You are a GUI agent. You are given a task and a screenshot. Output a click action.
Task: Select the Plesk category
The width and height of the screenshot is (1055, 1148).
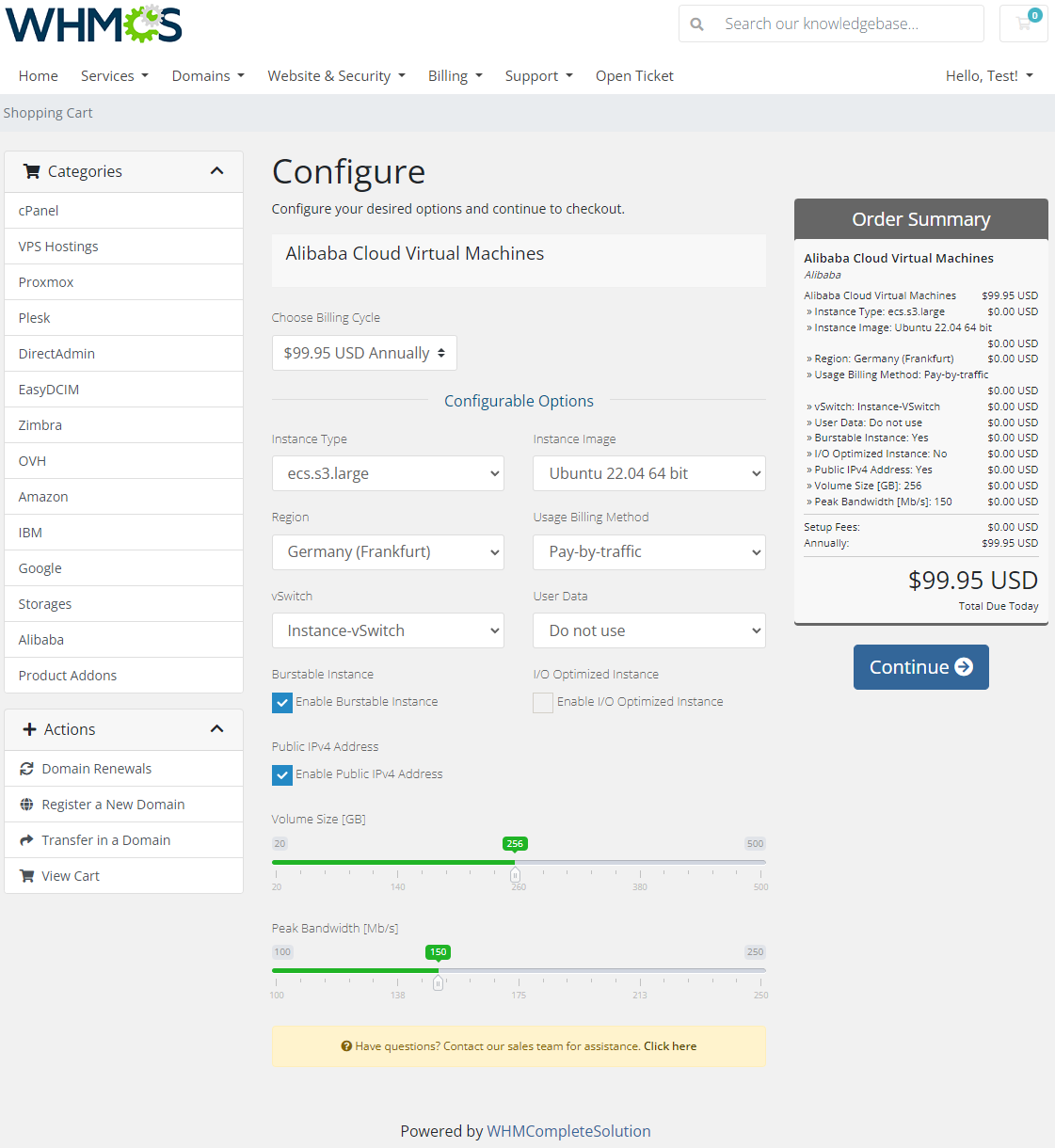(x=124, y=318)
